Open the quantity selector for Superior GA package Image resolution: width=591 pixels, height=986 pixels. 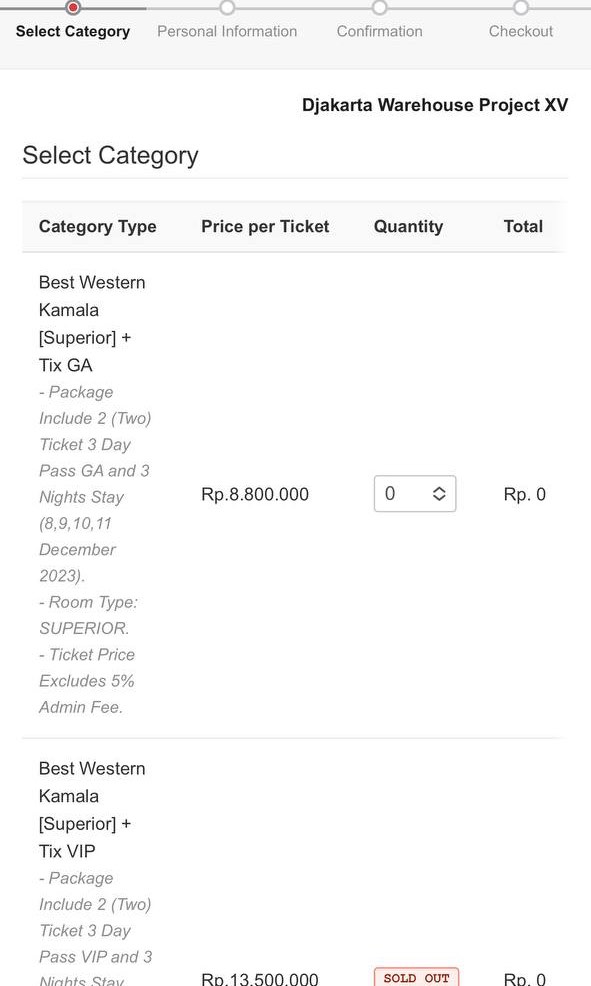coord(414,494)
